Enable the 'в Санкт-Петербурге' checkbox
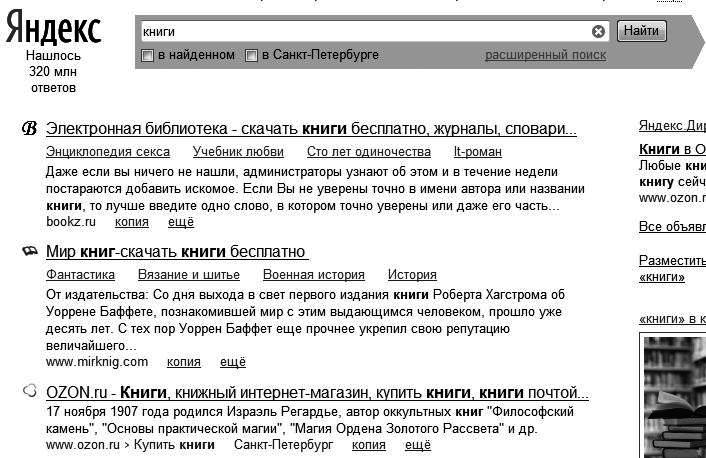Image resolution: width=706 pixels, height=458 pixels. (x=251, y=55)
